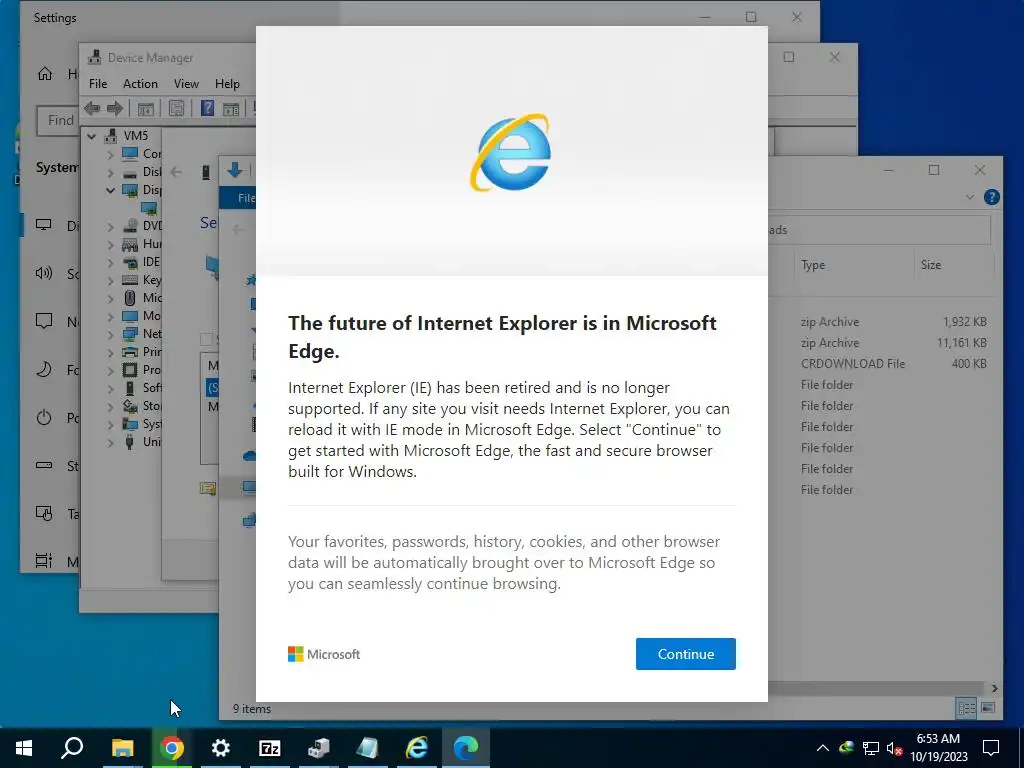The width and height of the screenshot is (1024, 768).
Task: Toggle the console tree icon in Device Manager toolbar
Action: click(146, 108)
